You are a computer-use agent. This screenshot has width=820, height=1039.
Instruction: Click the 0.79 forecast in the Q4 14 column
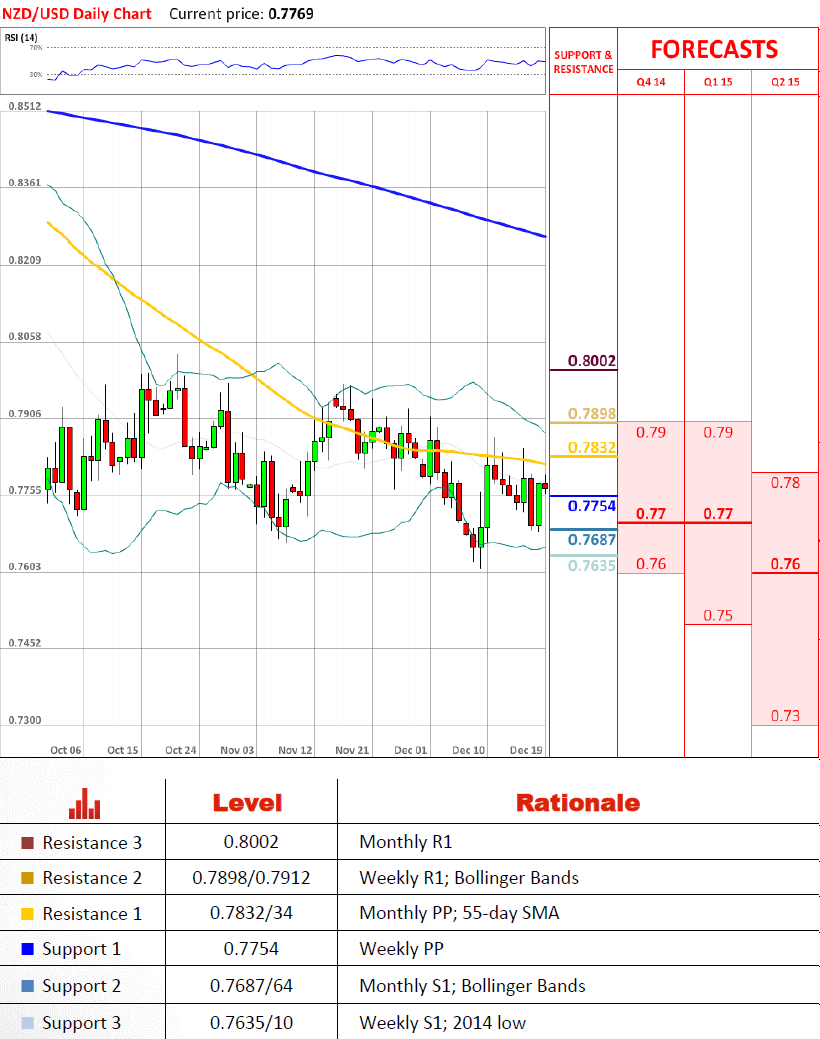click(x=651, y=433)
